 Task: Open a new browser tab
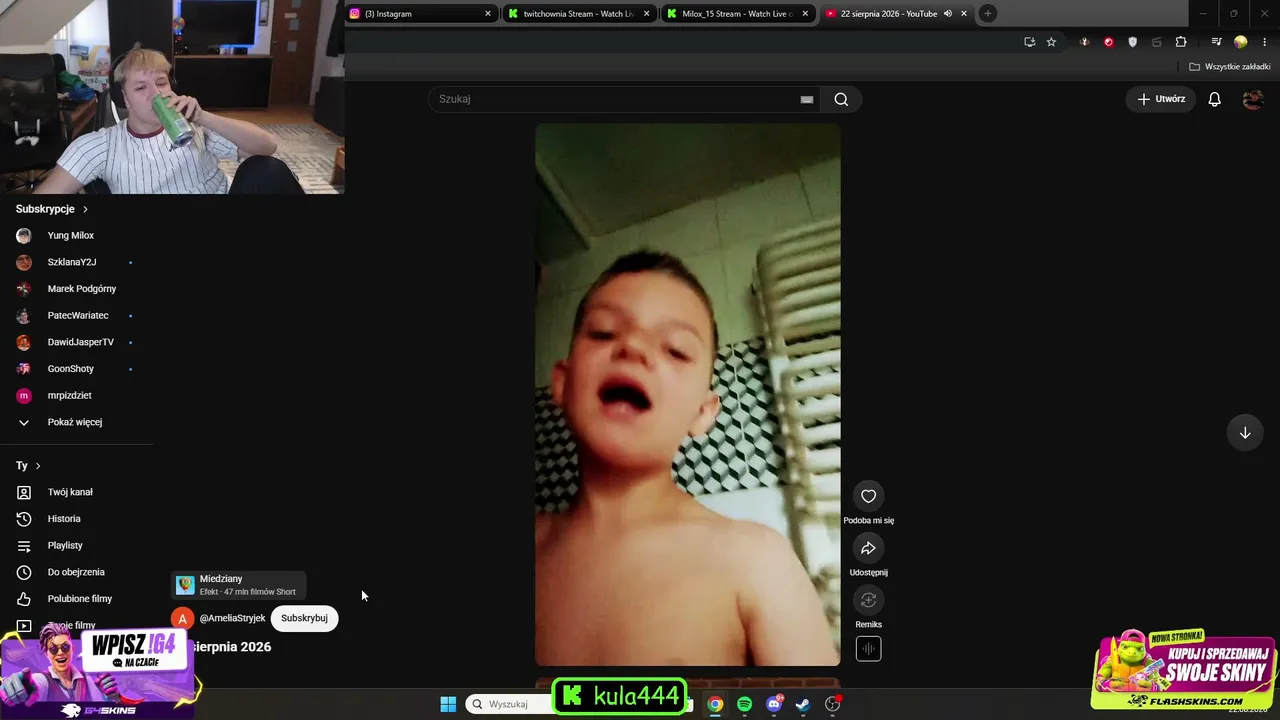(x=987, y=14)
